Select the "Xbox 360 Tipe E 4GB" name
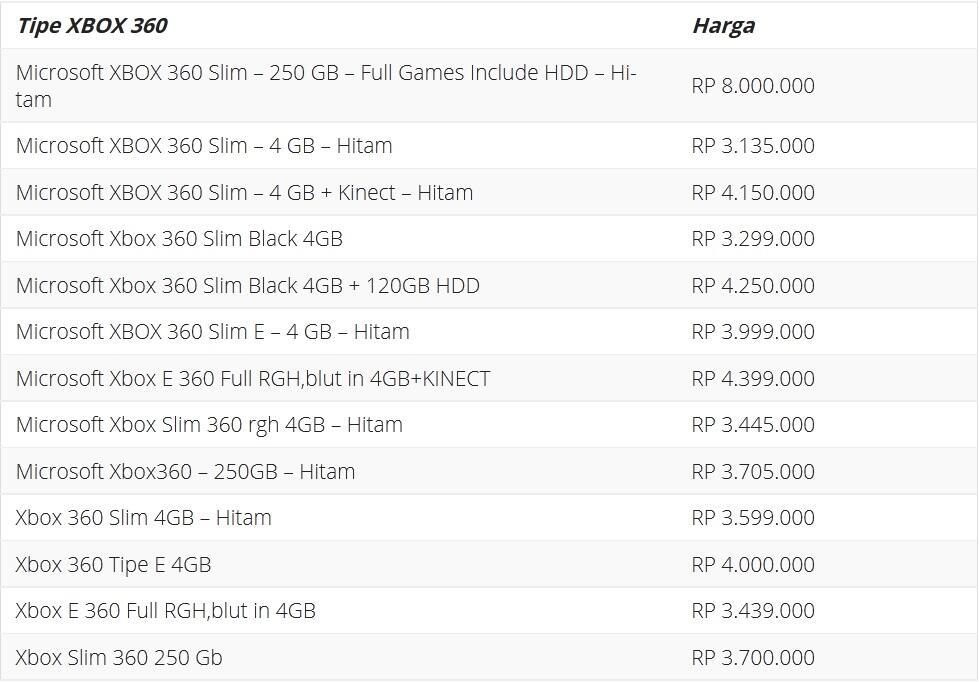This screenshot has height=682, width=979. pyautogui.click(x=113, y=565)
